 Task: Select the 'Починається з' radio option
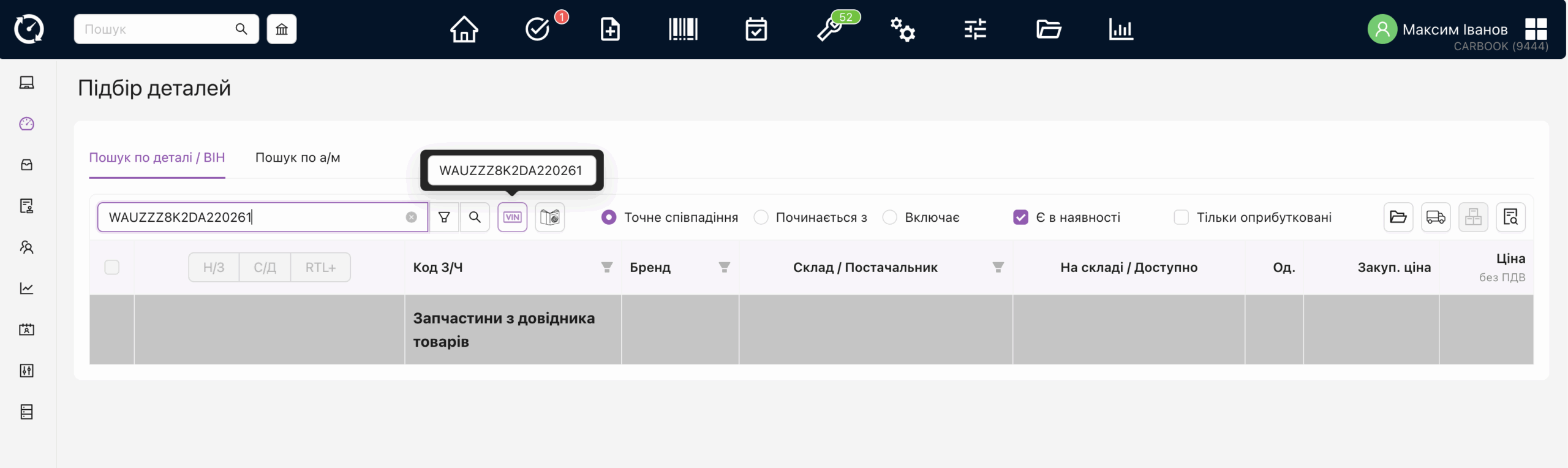click(x=761, y=217)
